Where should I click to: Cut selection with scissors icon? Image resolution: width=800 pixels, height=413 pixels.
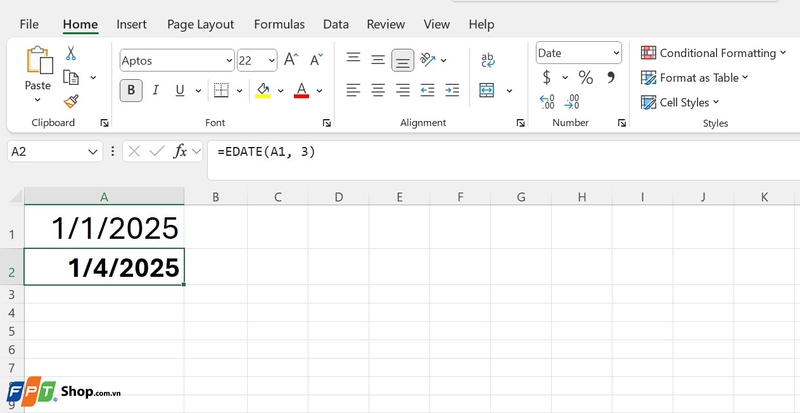tap(71, 53)
